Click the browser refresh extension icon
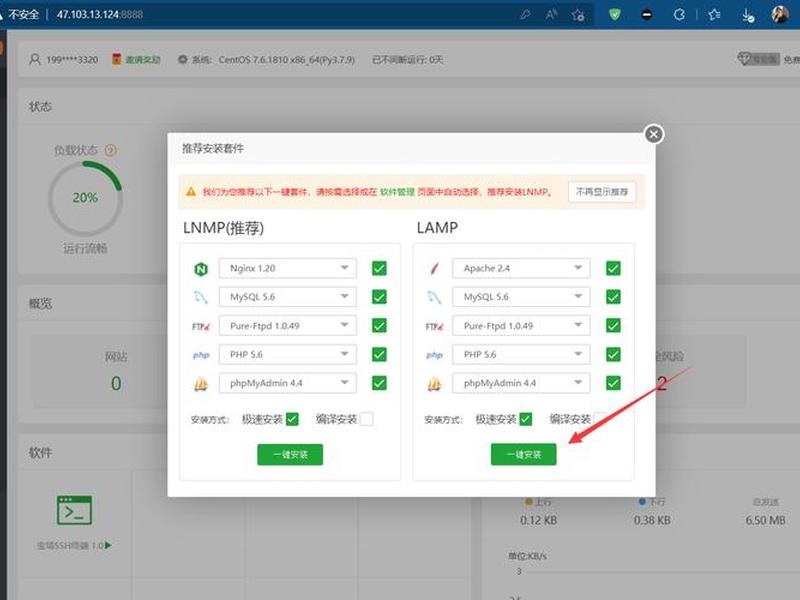Image resolution: width=800 pixels, height=600 pixels. click(679, 15)
